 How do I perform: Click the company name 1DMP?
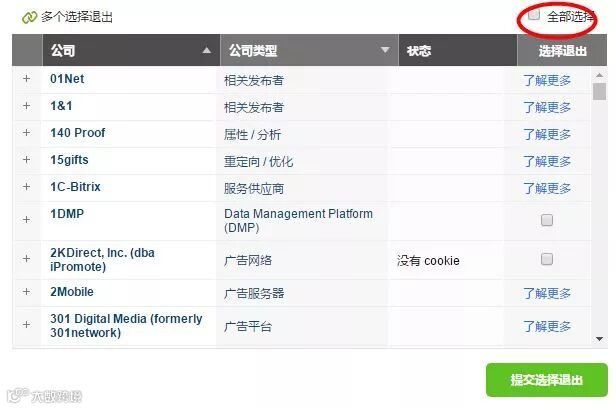tap(67, 214)
